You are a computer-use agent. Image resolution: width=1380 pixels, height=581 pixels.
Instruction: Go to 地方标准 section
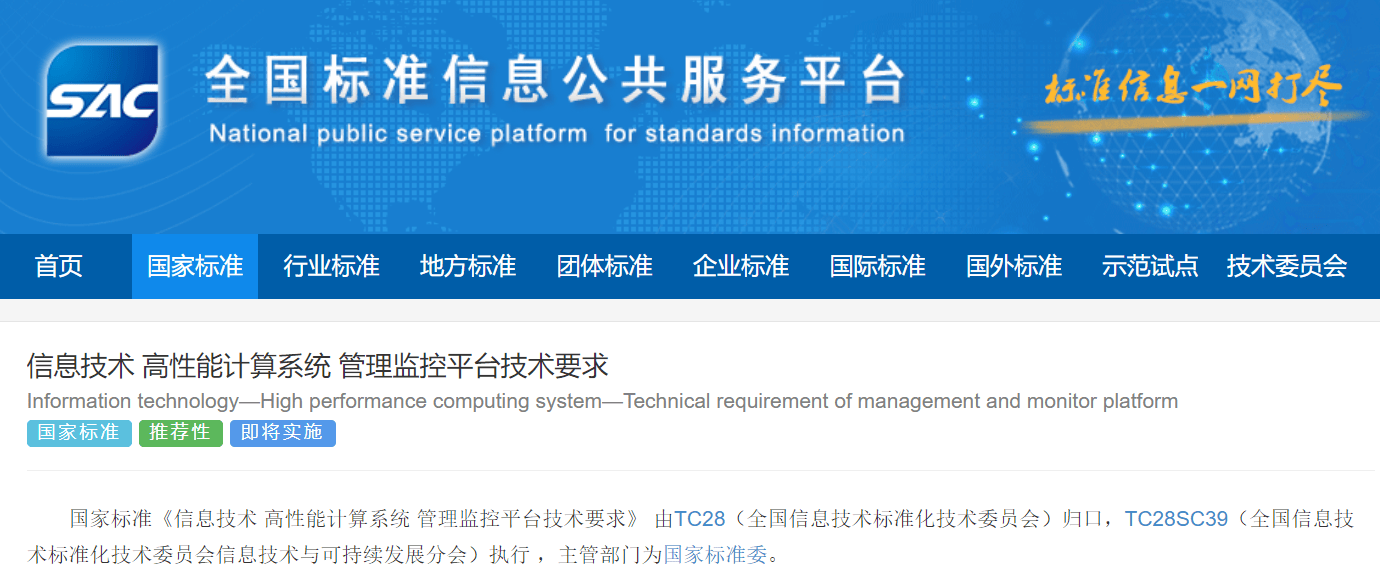pyautogui.click(x=468, y=266)
